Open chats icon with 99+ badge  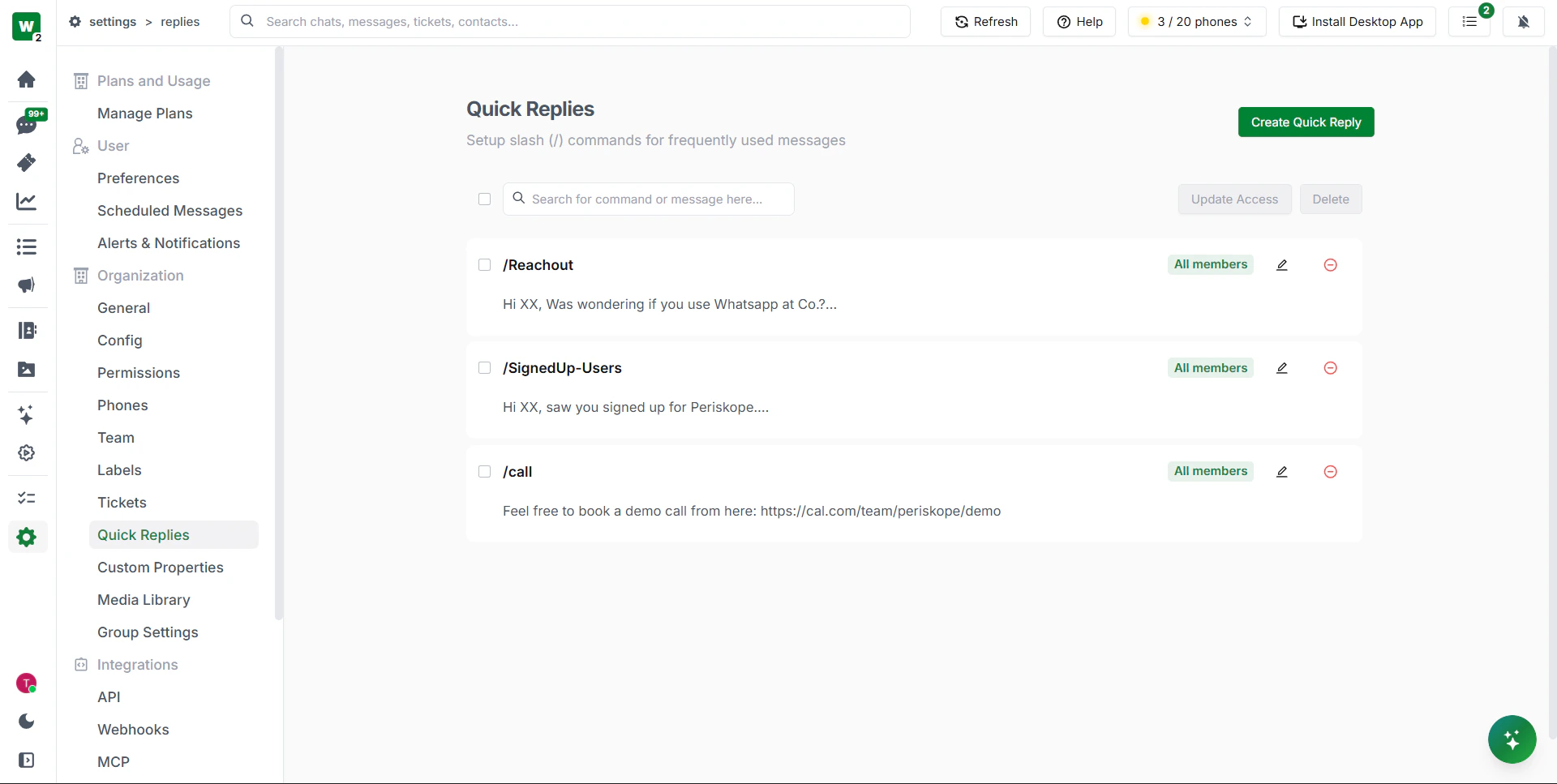pos(27,125)
